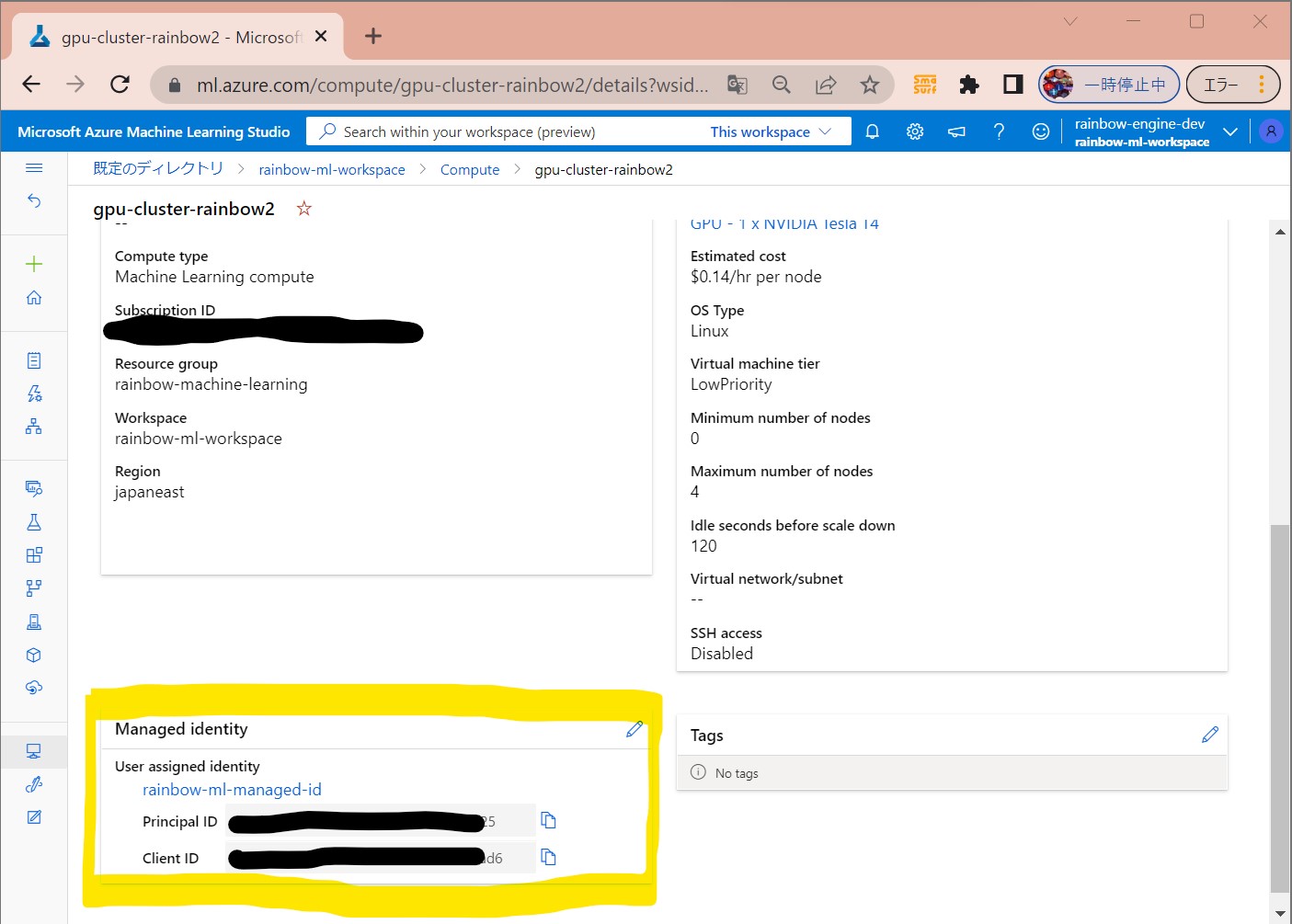
Task: Go to Home in the sidebar
Action: coord(34,297)
